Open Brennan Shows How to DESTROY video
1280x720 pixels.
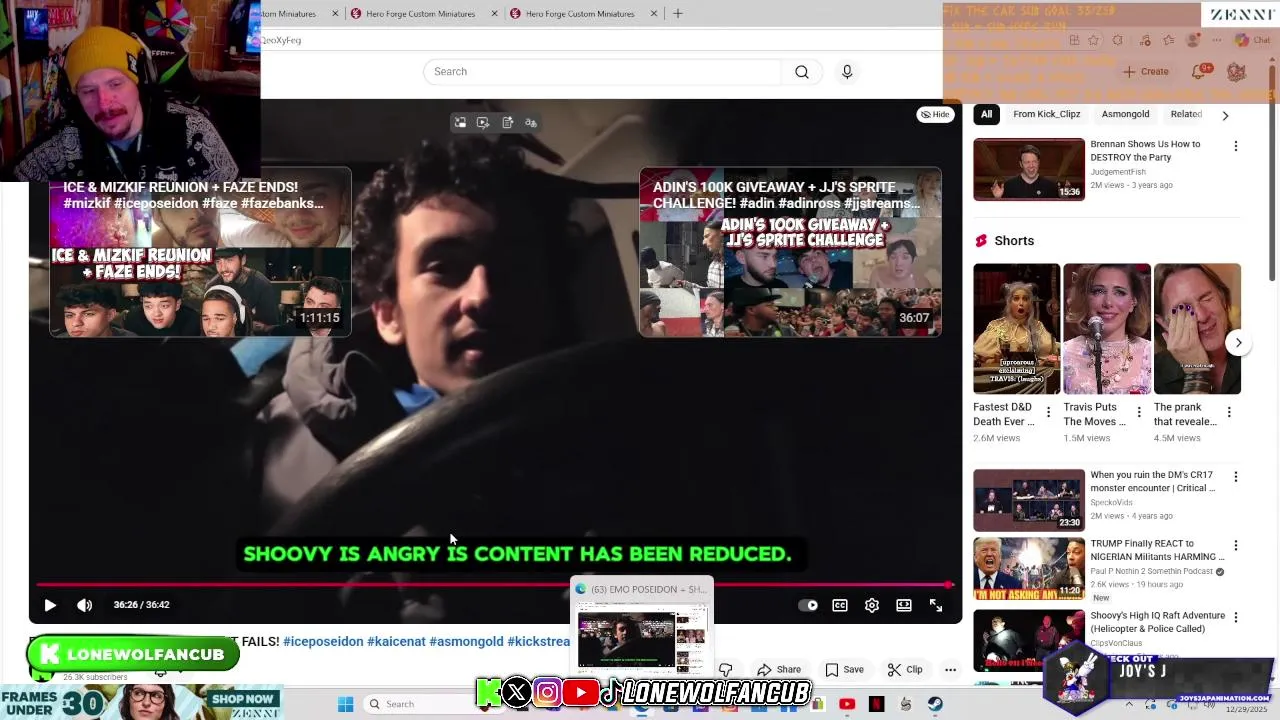(x=1029, y=169)
